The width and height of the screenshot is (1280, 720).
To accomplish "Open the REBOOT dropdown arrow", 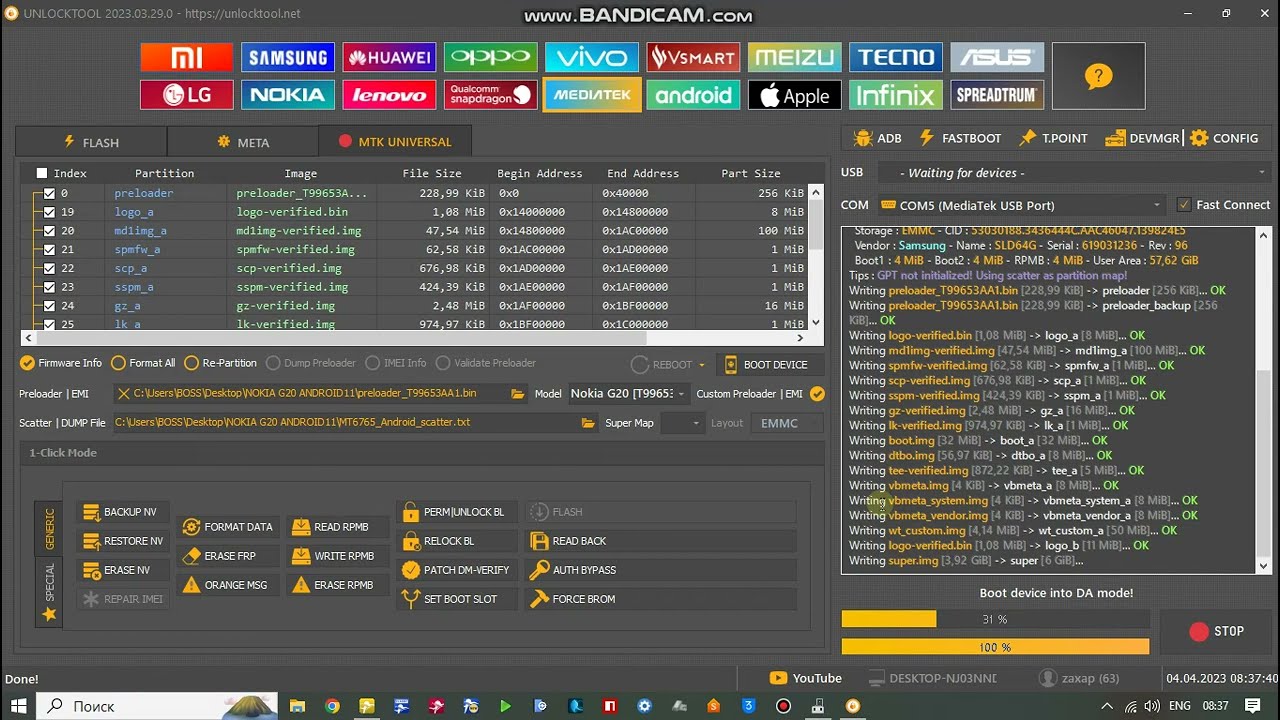I will [701, 365].
